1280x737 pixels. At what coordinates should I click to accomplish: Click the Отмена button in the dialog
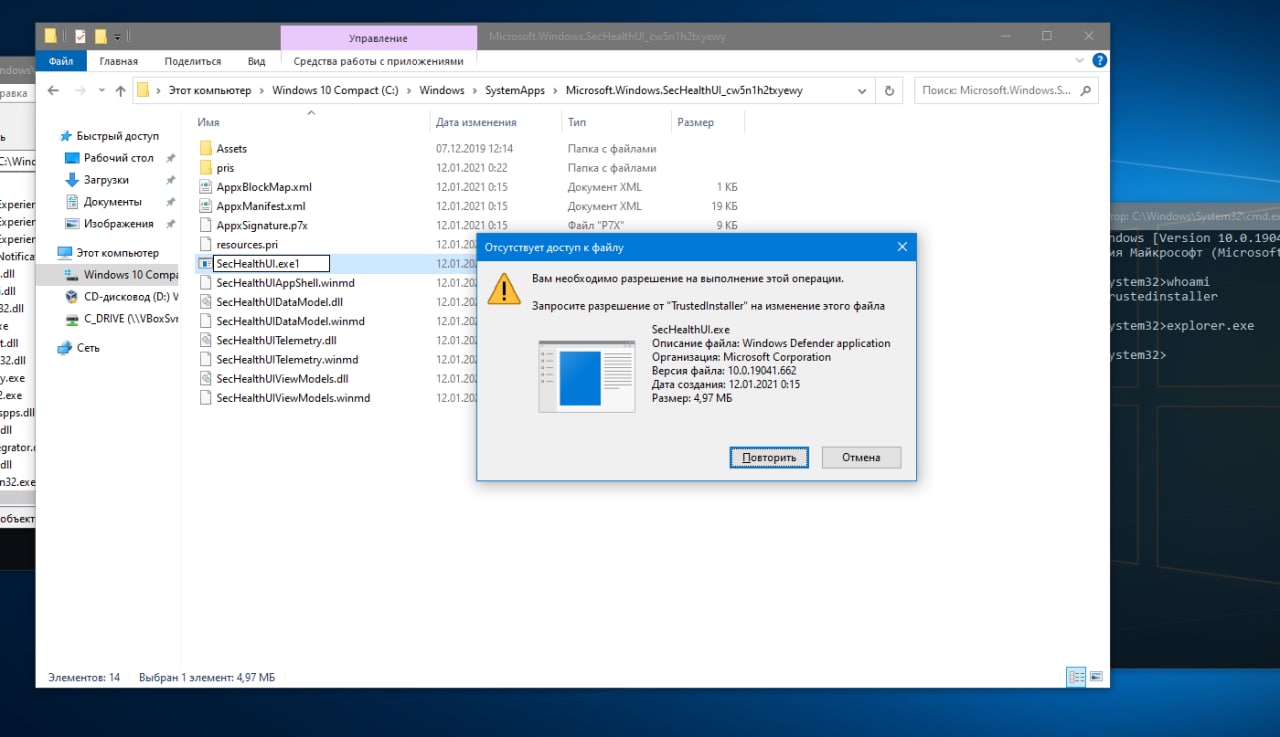pyautogui.click(x=861, y=457)
